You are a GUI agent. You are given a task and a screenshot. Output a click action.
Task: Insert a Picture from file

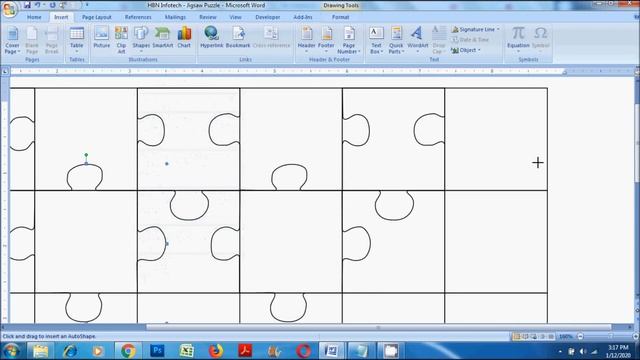point(101,38)
